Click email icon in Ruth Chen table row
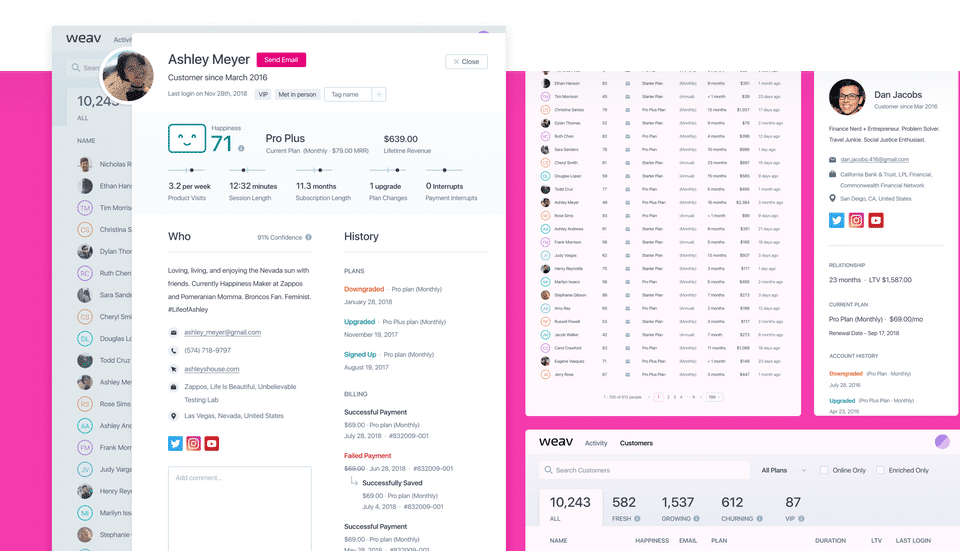The height and width of the screenshot is (551, 960). tap(628, 136)
